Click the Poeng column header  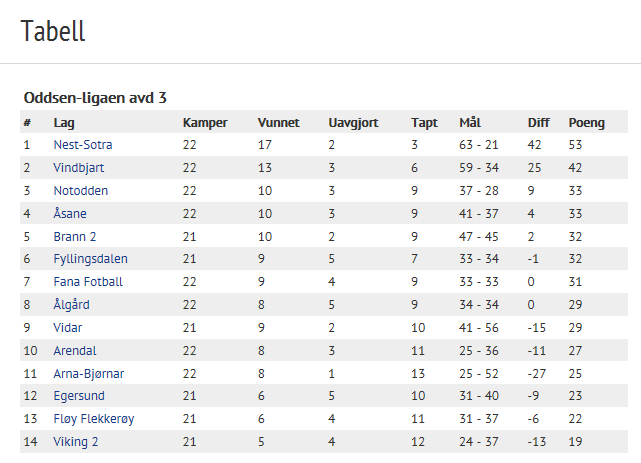[x=586, y=123]
